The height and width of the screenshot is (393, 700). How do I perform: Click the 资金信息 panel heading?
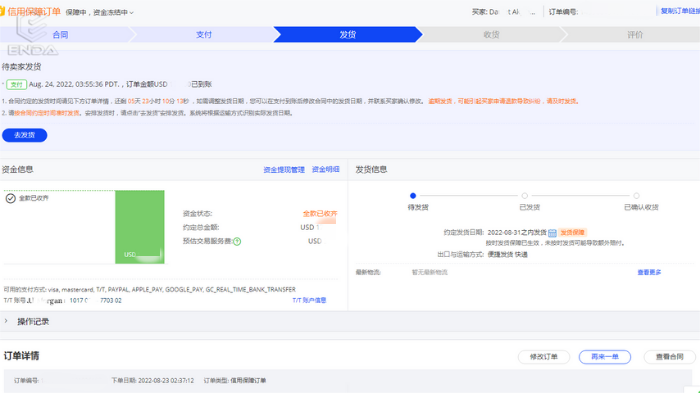point(17,169)
